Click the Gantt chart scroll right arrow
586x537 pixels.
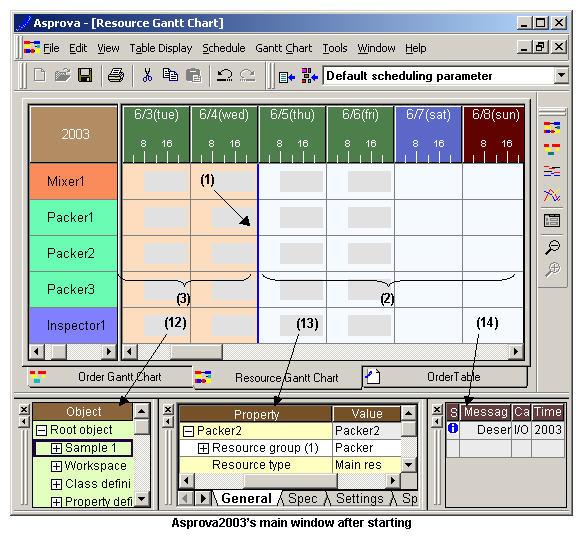point(516,352)
